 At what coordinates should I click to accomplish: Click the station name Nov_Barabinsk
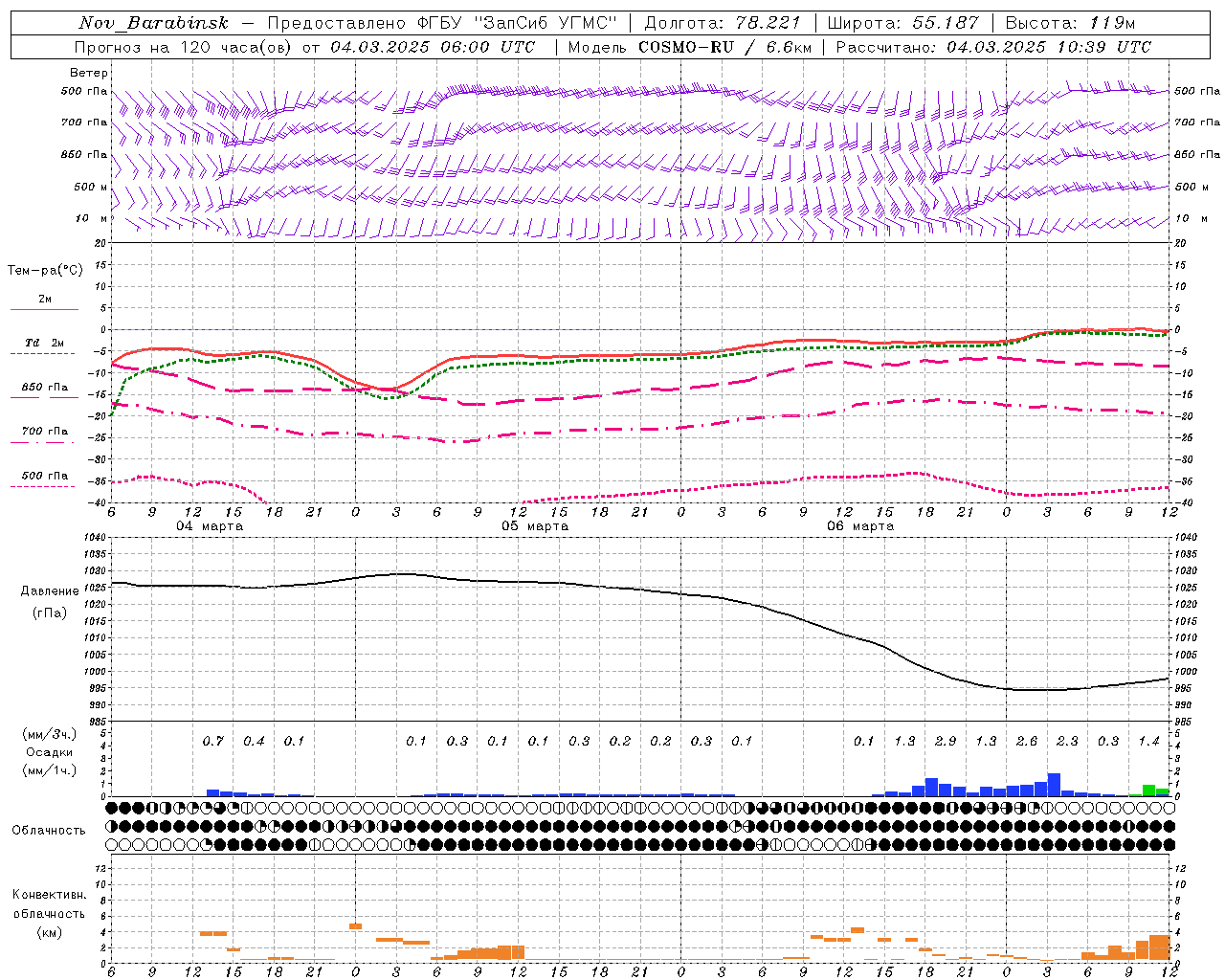(x=153, y=23)
